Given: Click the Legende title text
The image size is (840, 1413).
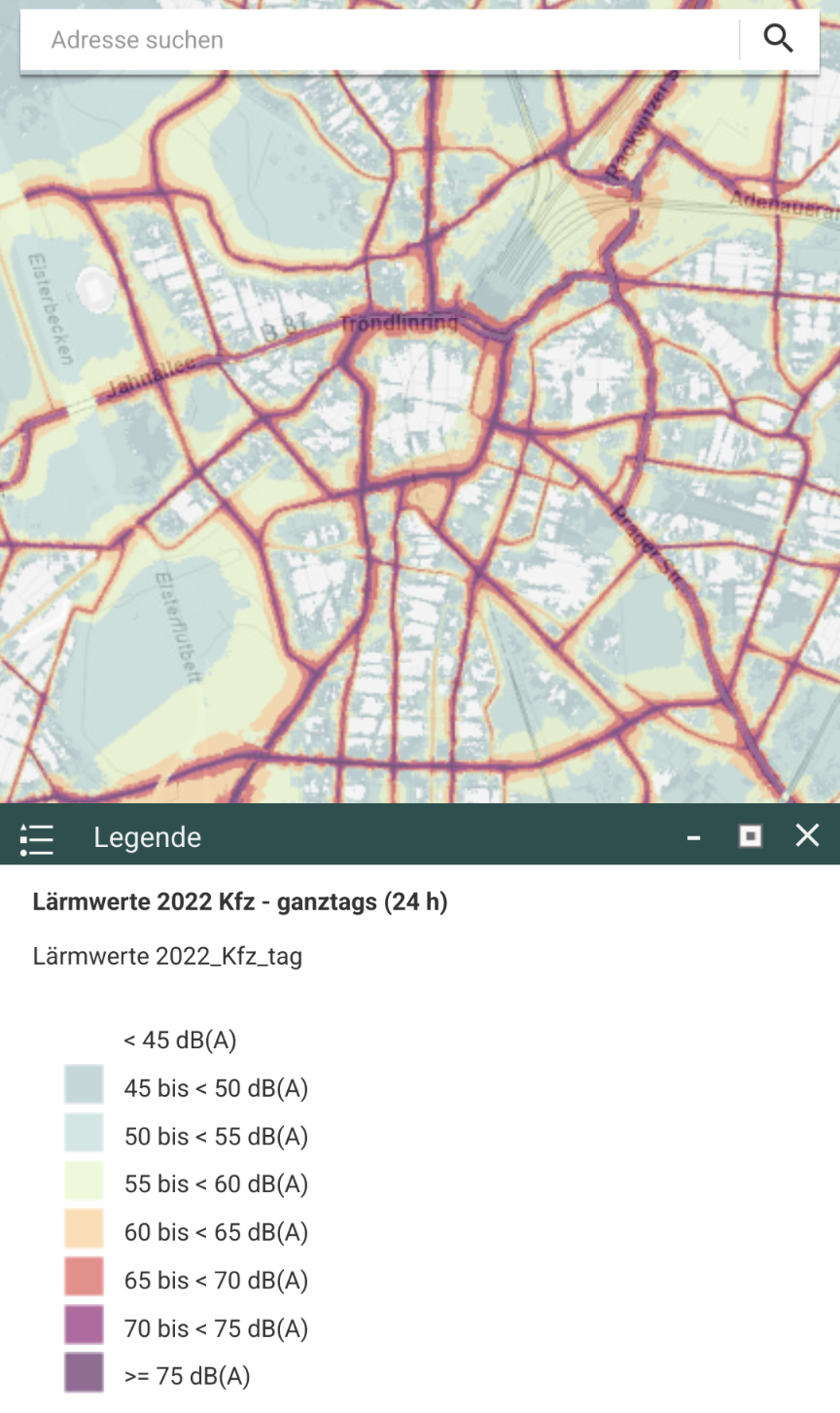Looking at the screenshot, I should pyautogui.click(x=148, y=837).
